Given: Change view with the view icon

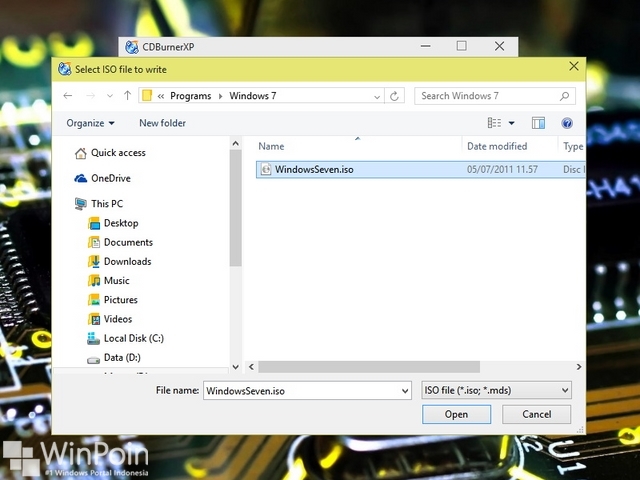Looking at the screenshot, I should (x=494, y=123).
